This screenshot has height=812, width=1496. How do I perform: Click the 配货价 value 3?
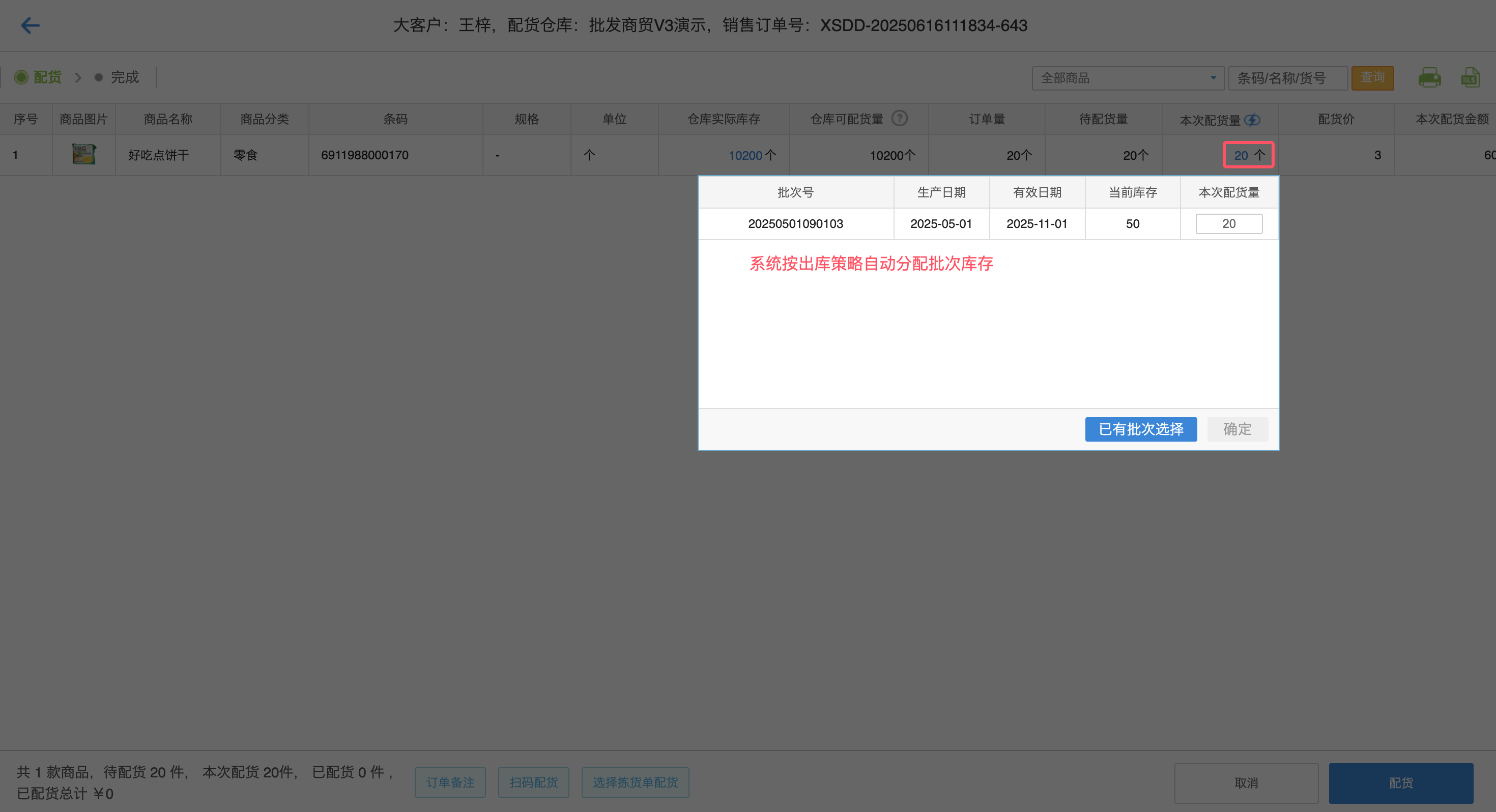tap(1377, 155)
